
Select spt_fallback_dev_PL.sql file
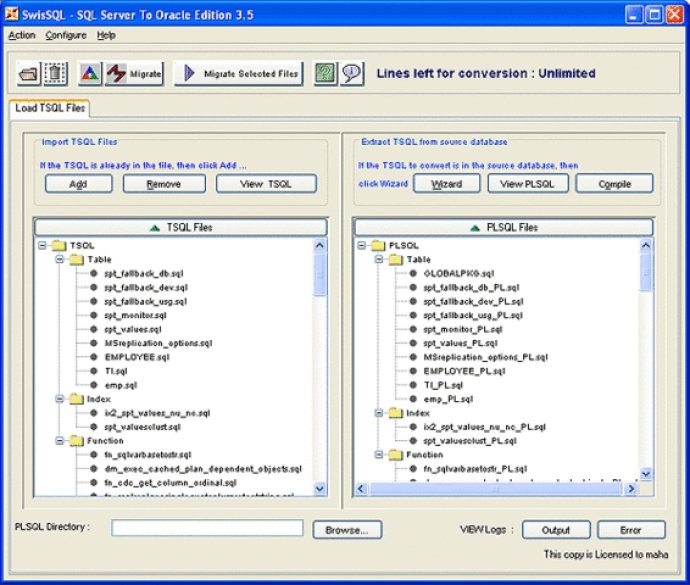click(473, 302)
